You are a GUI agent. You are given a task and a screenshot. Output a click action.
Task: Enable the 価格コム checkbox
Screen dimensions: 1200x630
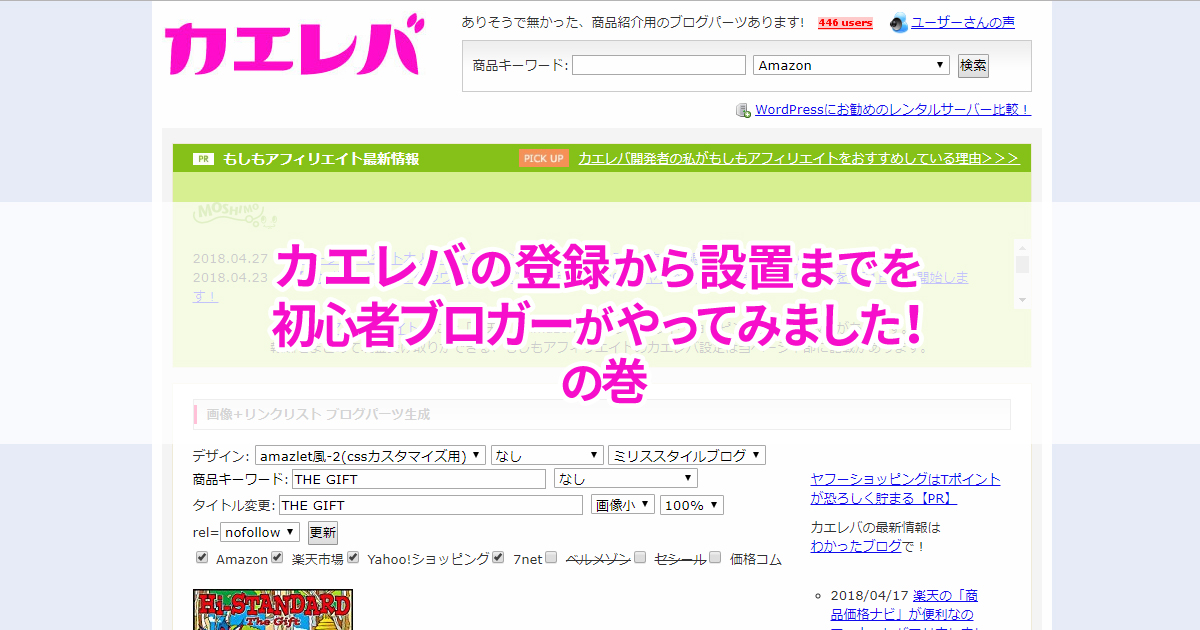[x=716, y=558]
